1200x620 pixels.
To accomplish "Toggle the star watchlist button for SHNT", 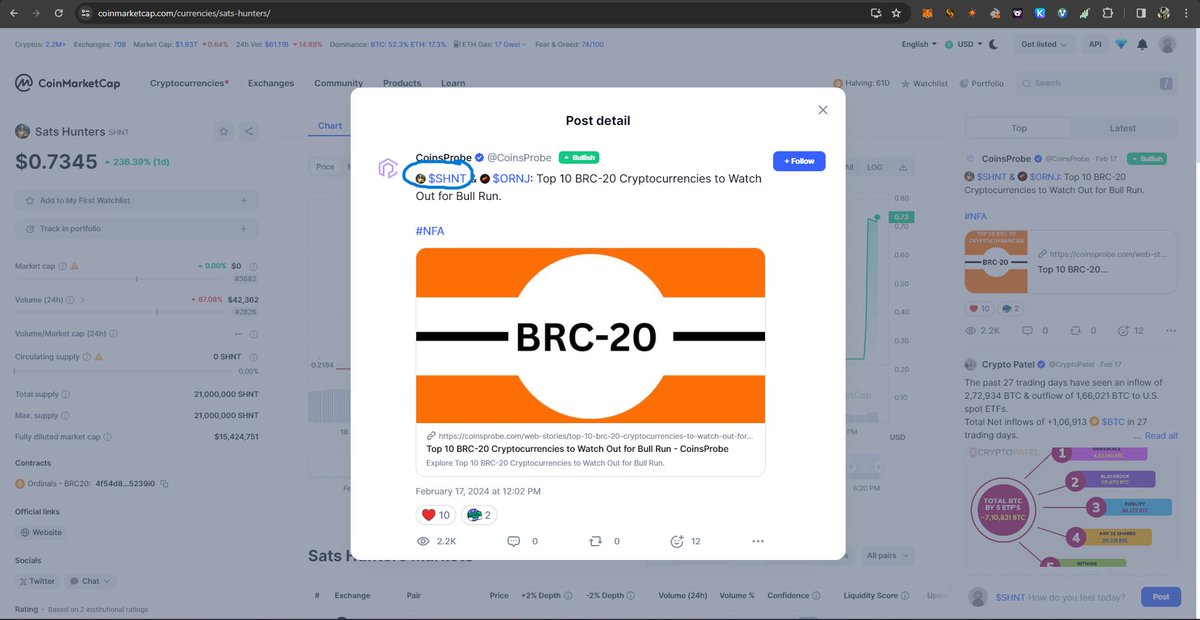I will coord(224,130).
